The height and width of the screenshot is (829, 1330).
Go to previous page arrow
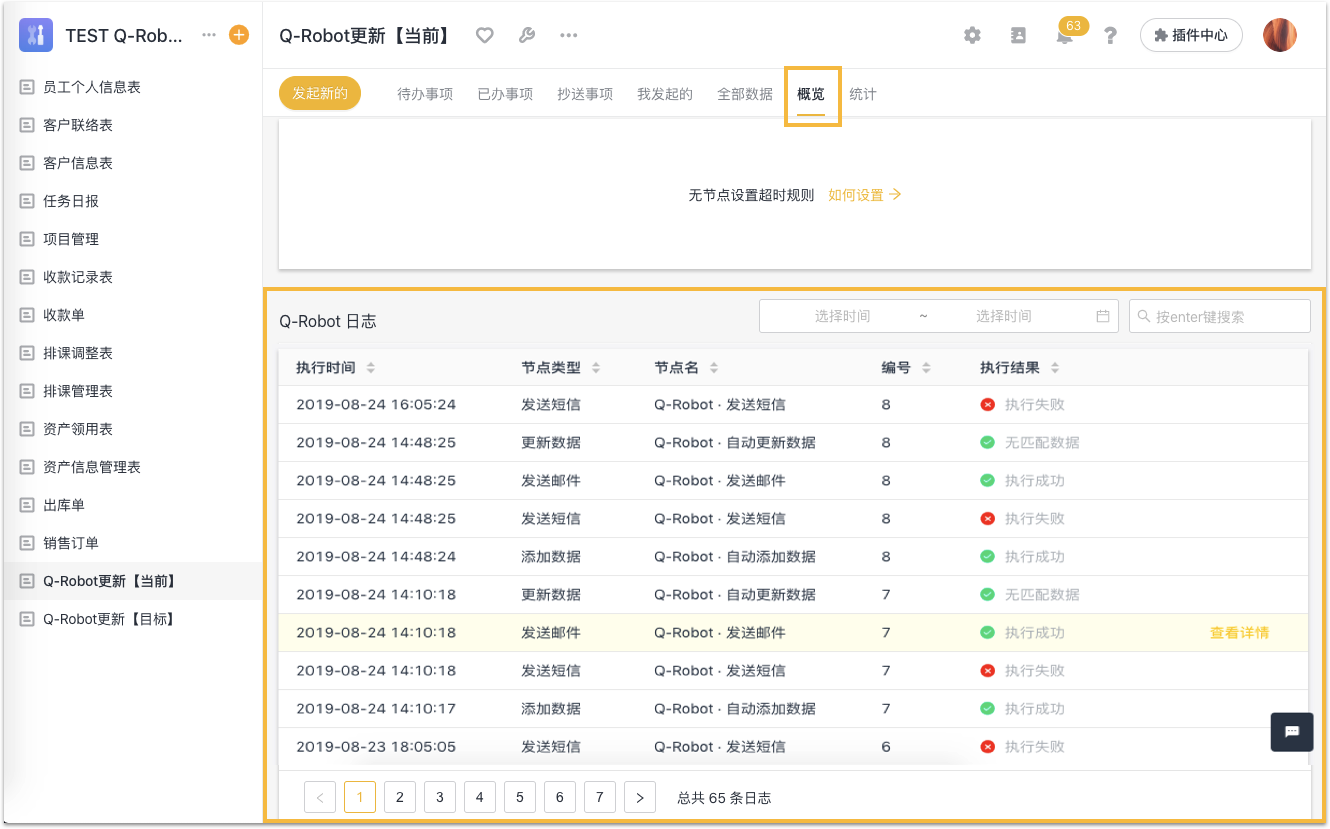click(320, 797)
